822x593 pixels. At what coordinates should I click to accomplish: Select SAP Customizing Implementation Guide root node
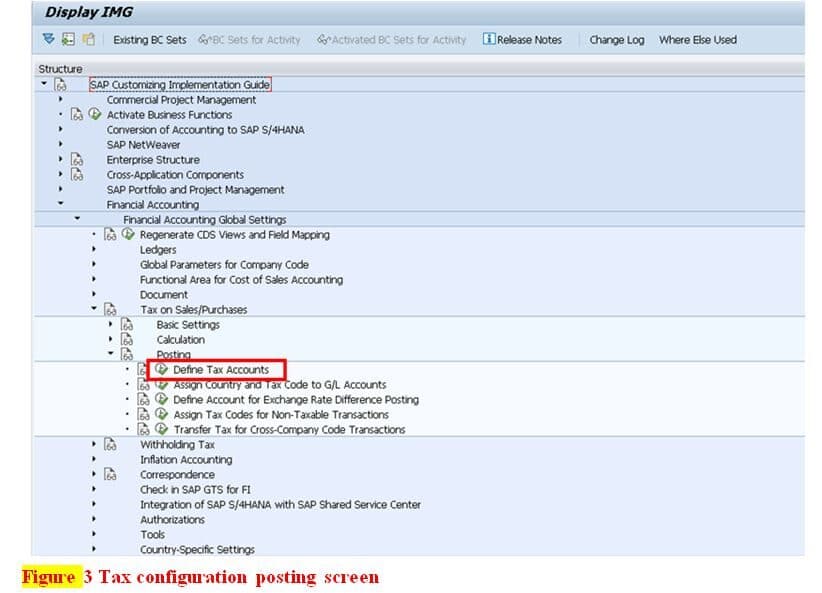180,85
